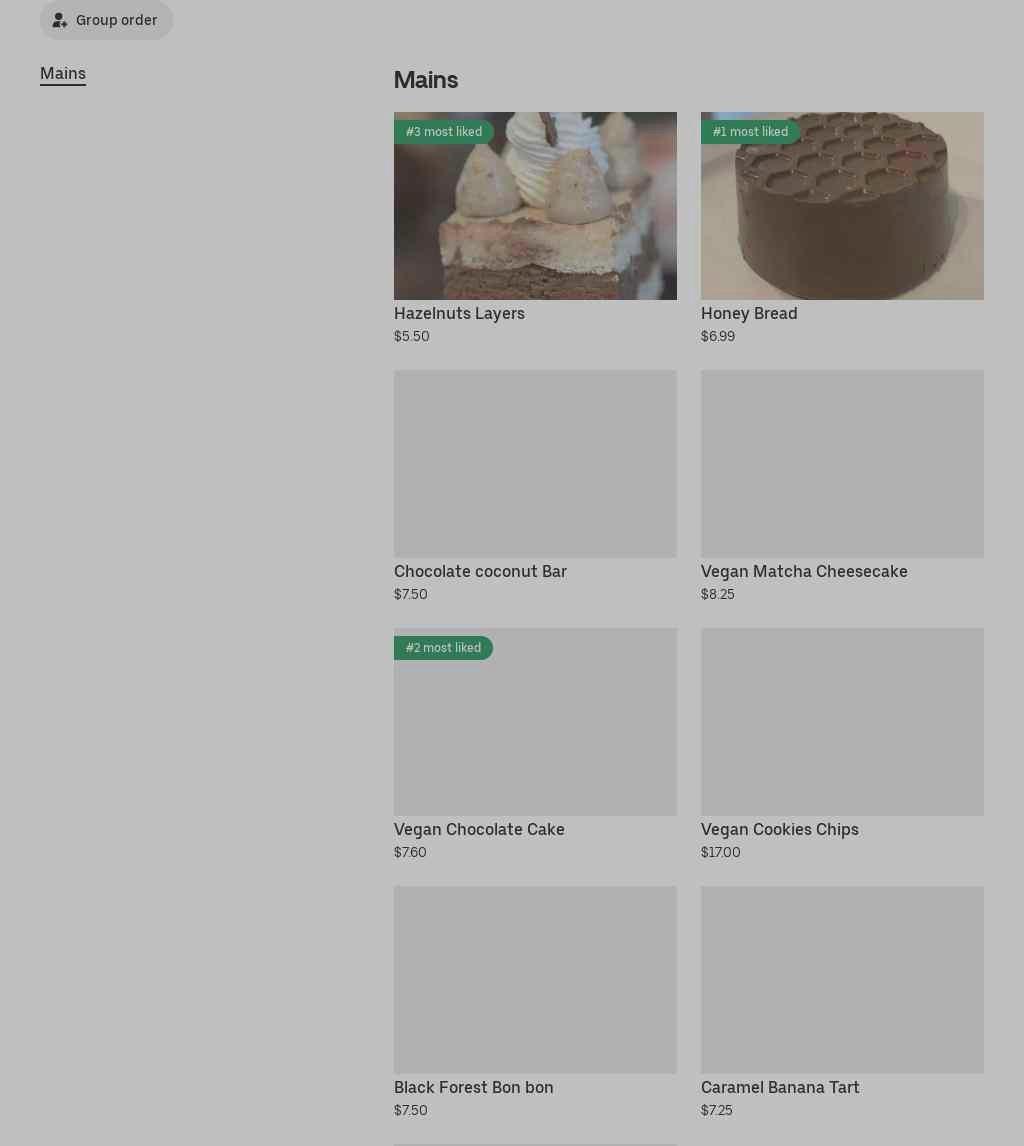The height and width of the screenshot is (1146, 1024).
Task: Select the Chocolate coconut Bar placeholder image
Action: 535,463
